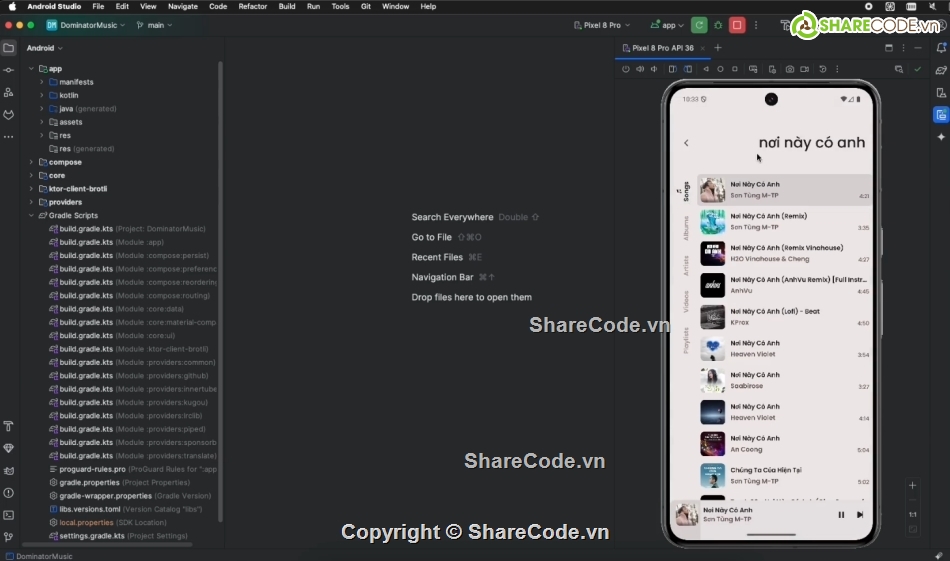The image size is (950, 561).
Task: Expand the compose module
Action: [x=32, y=162]
